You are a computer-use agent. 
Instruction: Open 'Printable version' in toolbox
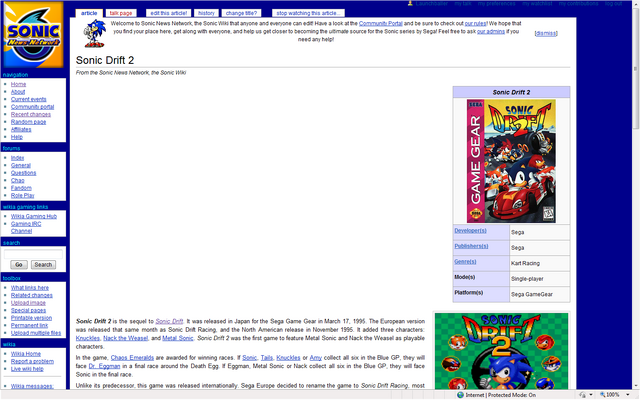tap(31, 318)
